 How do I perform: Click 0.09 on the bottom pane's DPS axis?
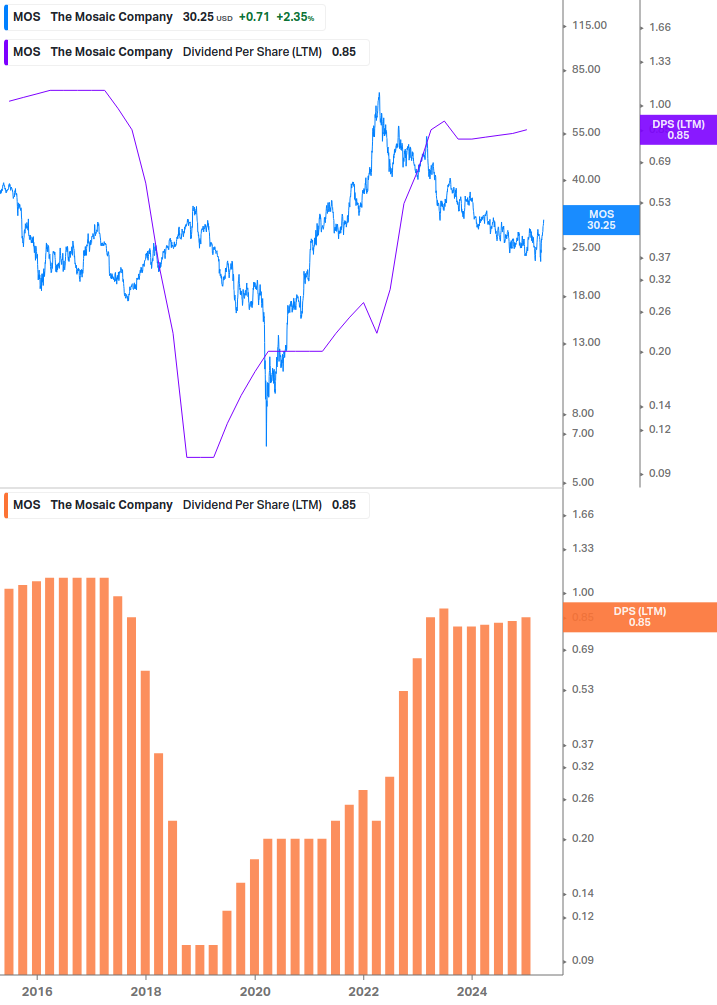click(583, 960)
